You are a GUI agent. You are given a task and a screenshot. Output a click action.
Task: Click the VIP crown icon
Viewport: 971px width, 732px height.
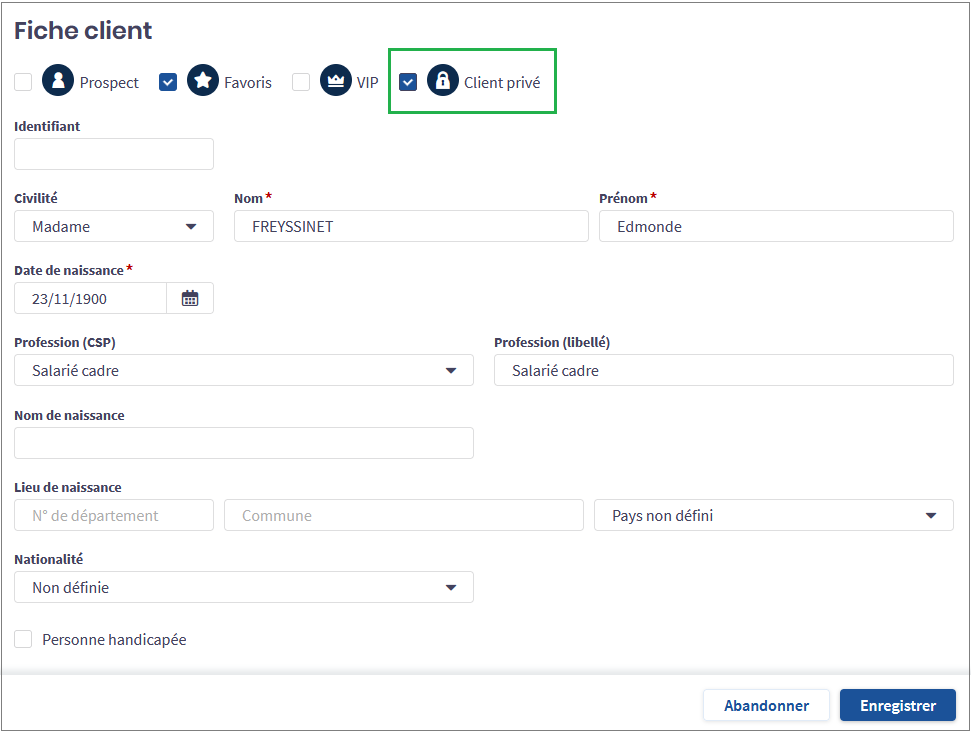[x=336, y=81]
